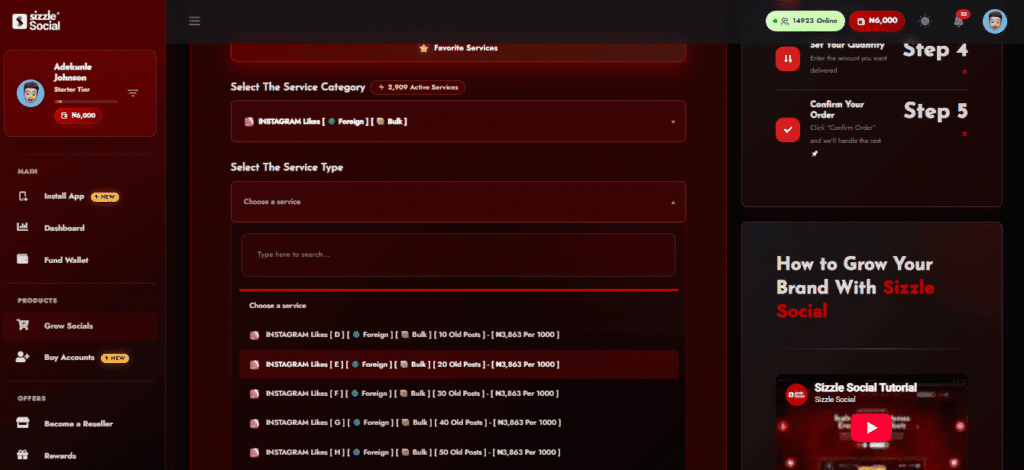1024x470 pixels.
Task: Click Instagram icon on [D] option
Action: [255, 335]
